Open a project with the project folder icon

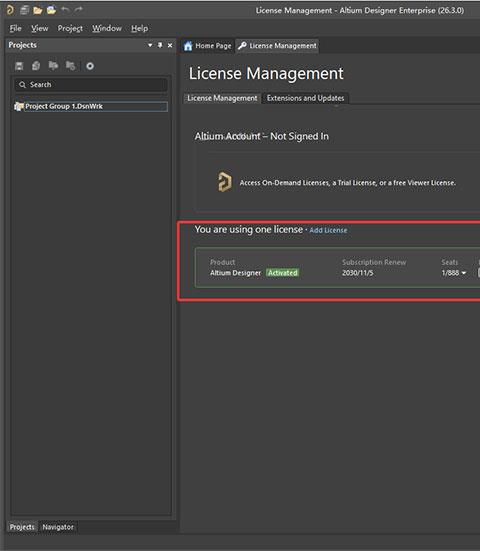51,10
